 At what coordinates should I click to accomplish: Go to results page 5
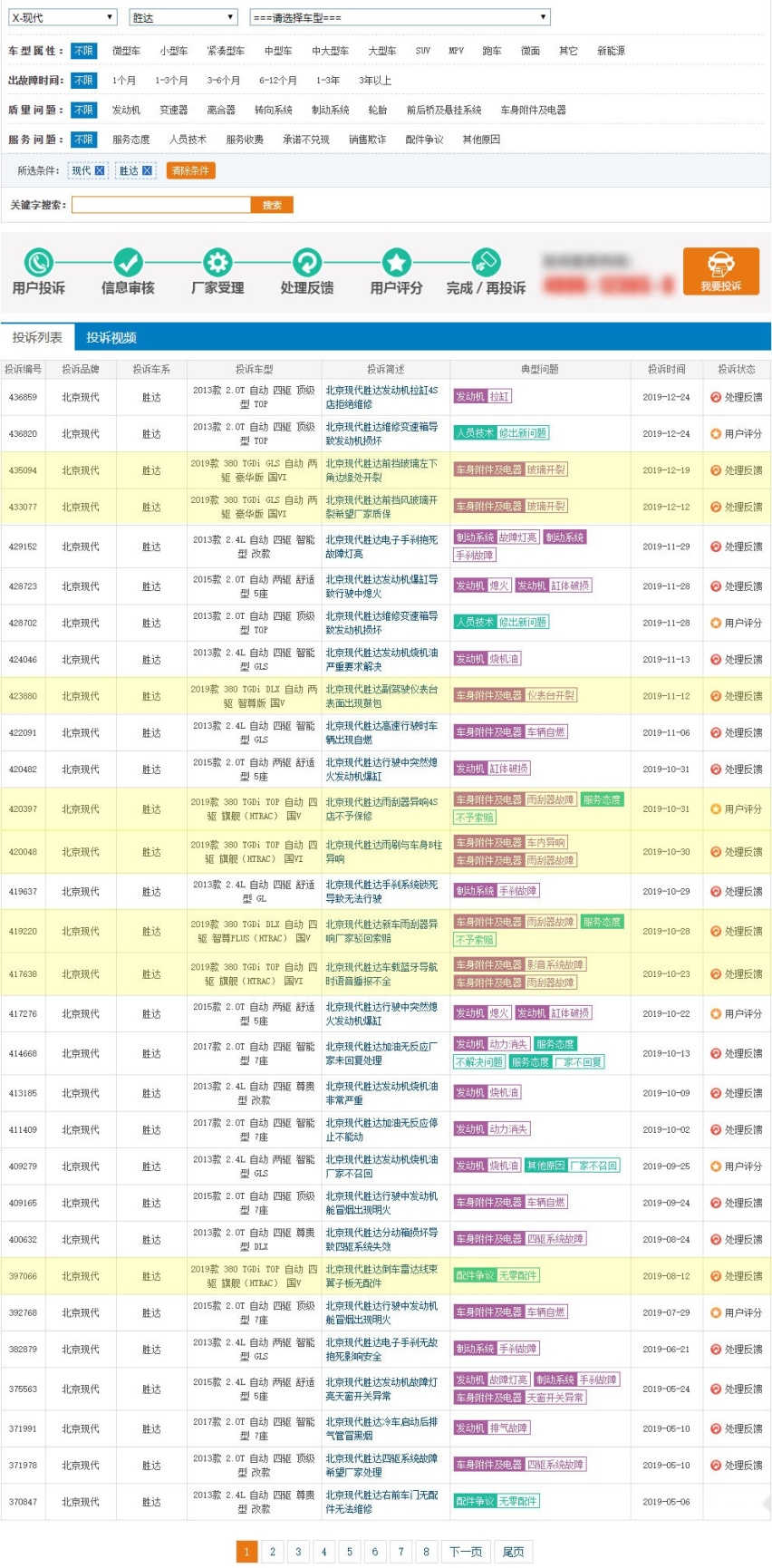pyautogui.click(x=349, y=1551)
